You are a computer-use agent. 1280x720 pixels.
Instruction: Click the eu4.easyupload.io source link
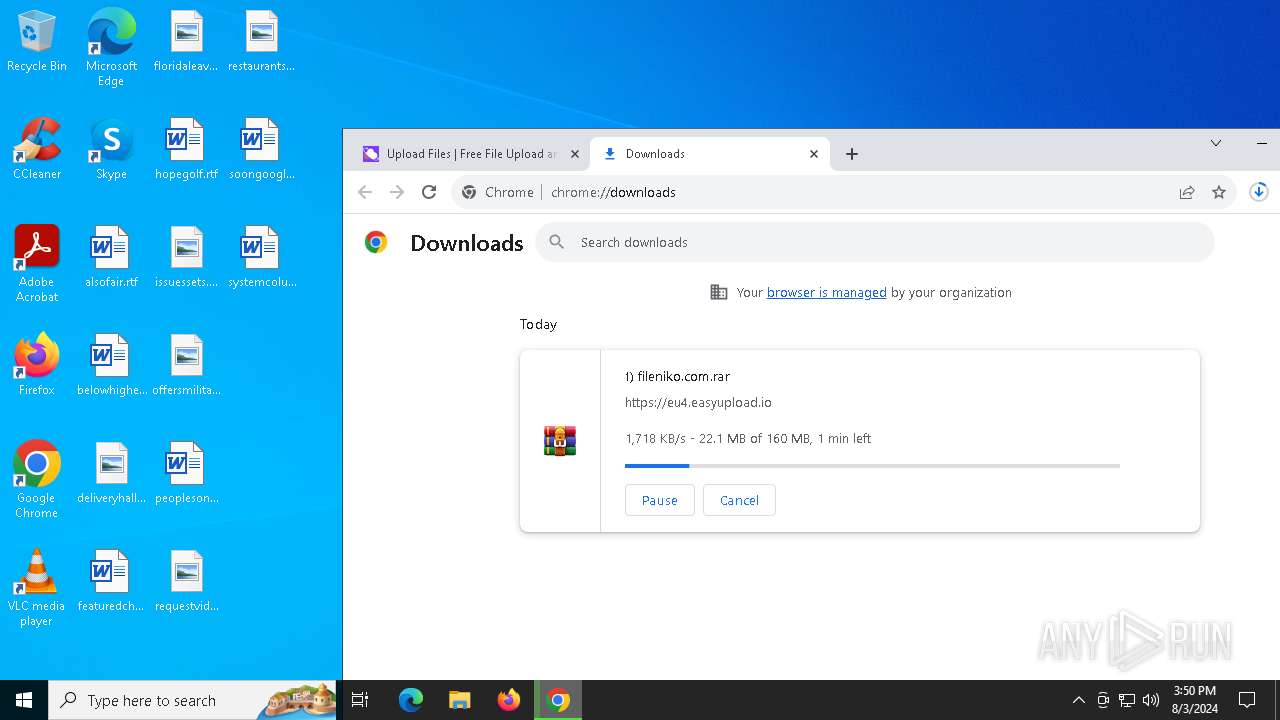tap(698, 402)
